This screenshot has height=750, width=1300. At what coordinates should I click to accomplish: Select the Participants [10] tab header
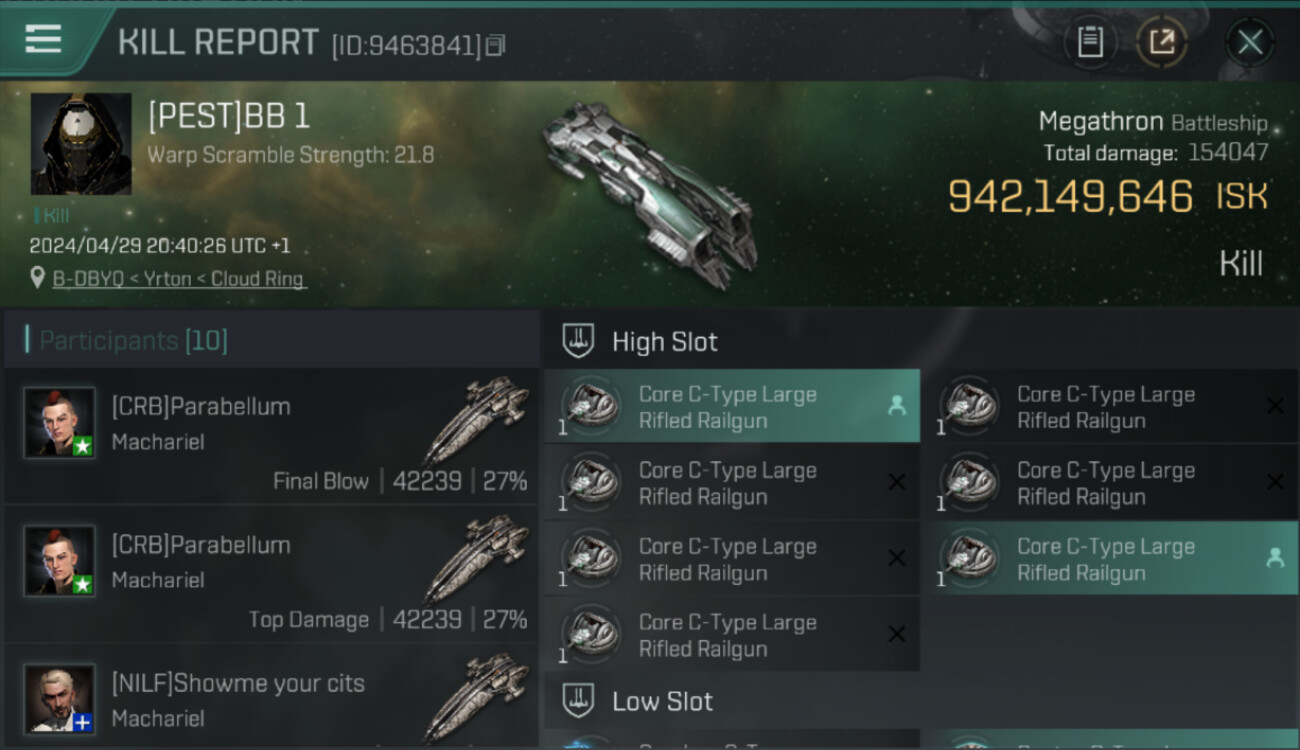(x=134, y=341)
